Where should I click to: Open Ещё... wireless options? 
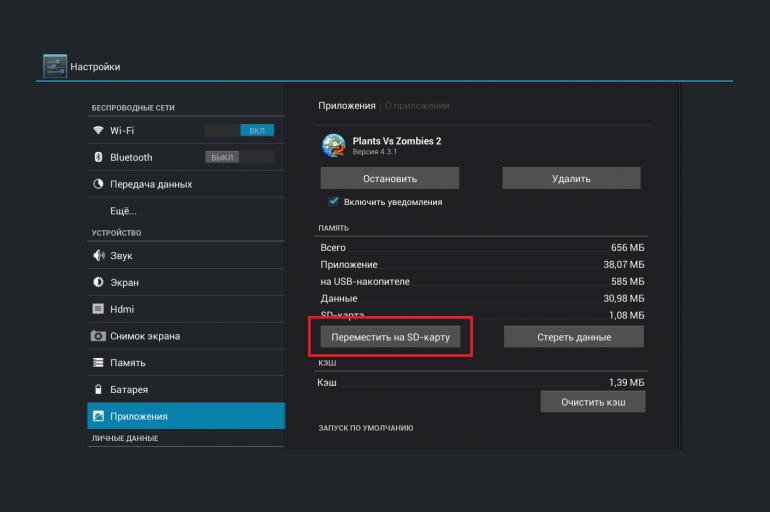coord(186,211)
